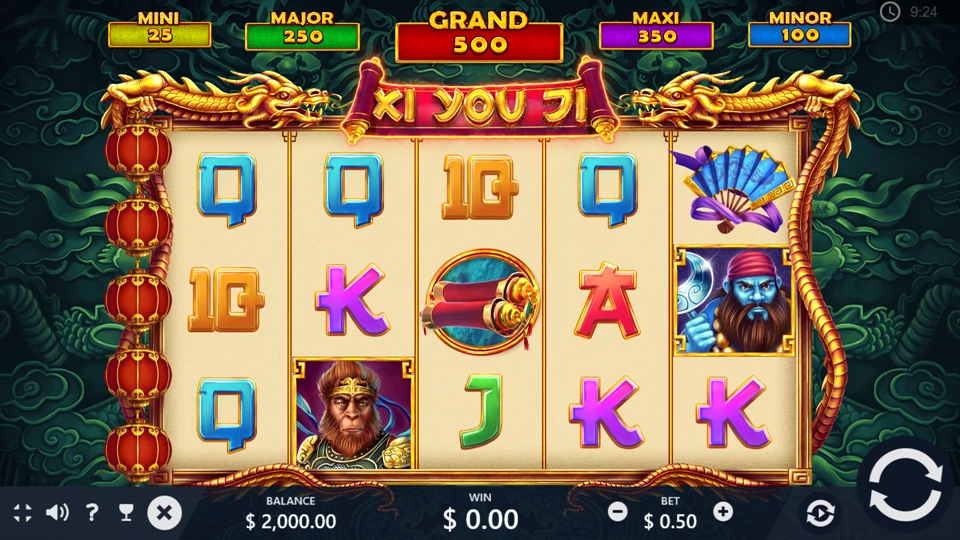Click the GRAND 500 jackpot panel
960x540 pixels.
pyautogui.click(x=479, y=37)
